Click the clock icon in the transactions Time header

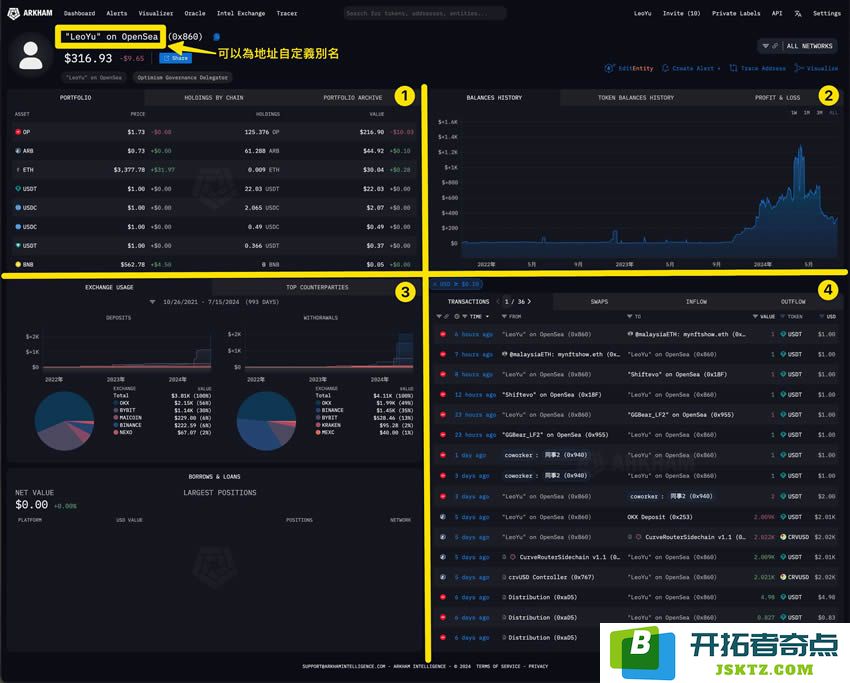[x=457, y=317]
